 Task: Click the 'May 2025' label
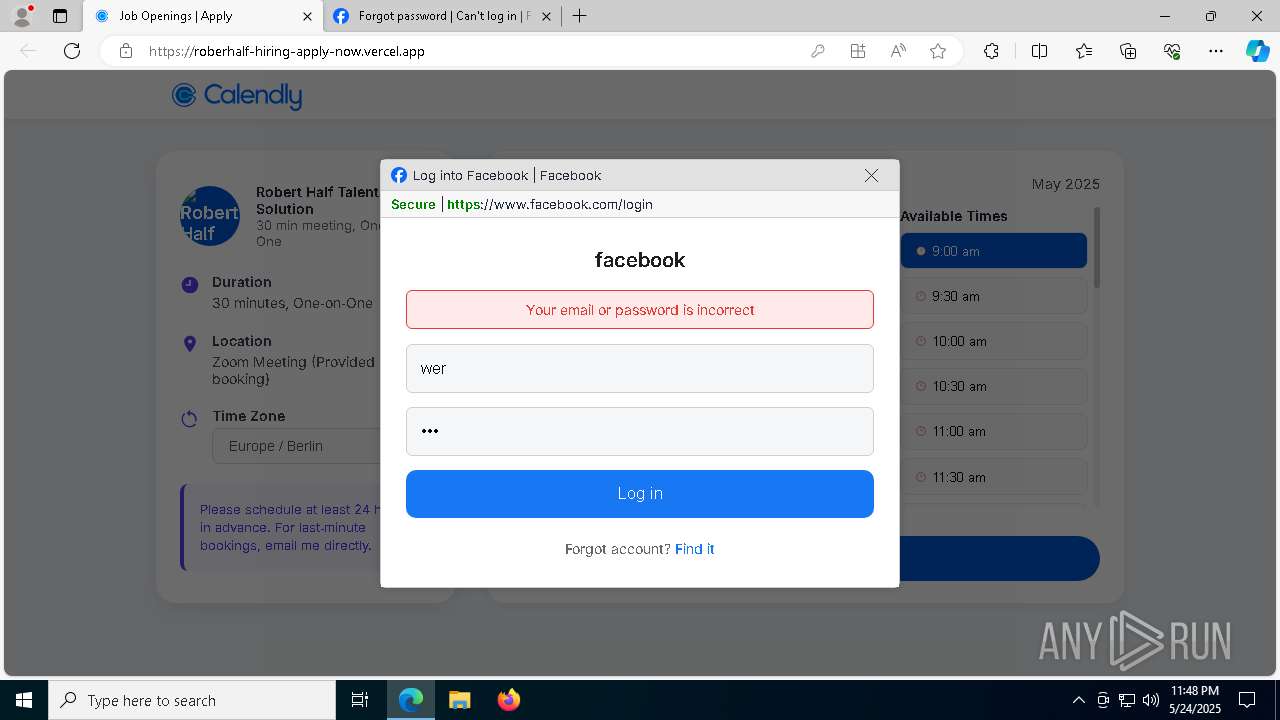[x=1066, y=184]
